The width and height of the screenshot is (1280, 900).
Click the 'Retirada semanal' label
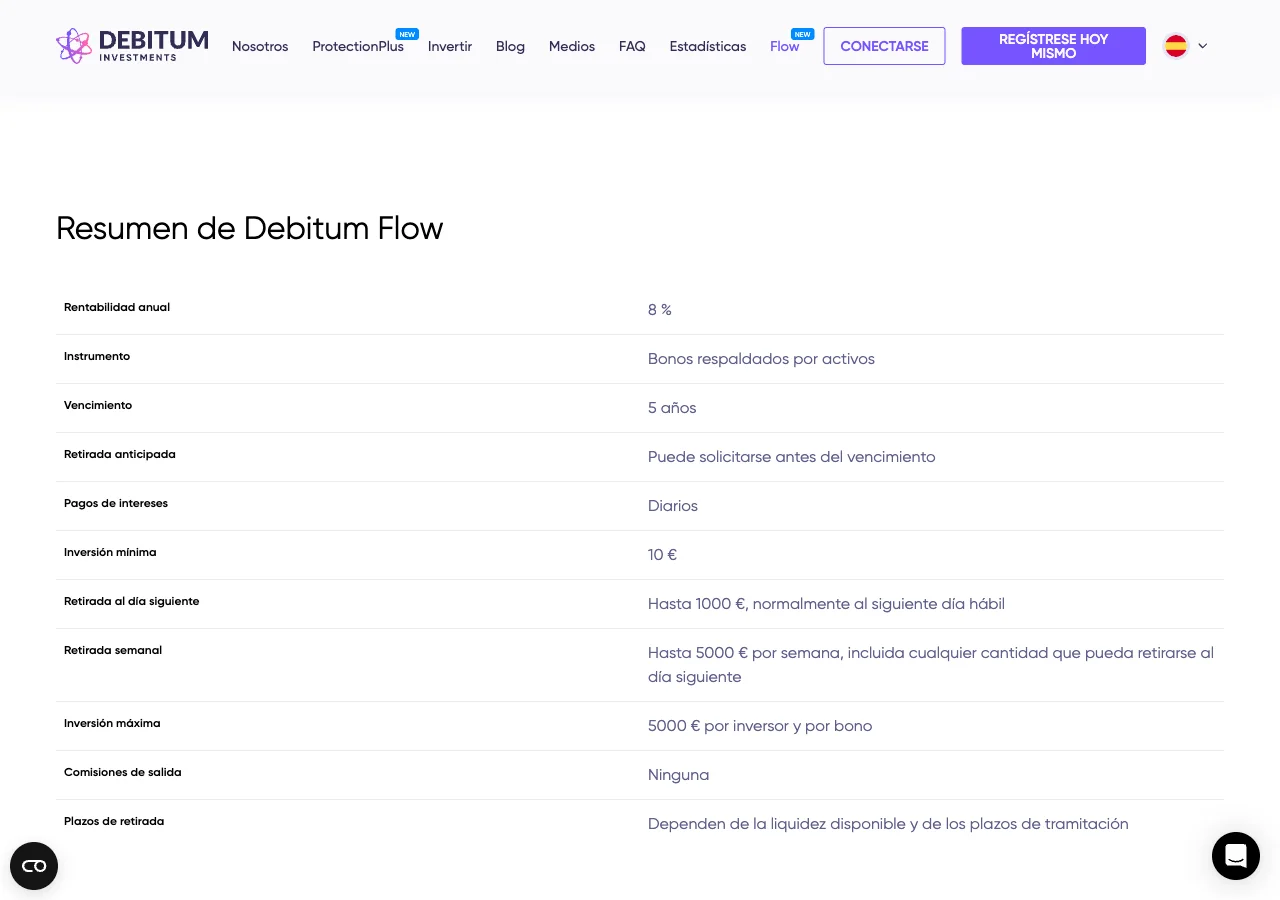click(113, 650)
